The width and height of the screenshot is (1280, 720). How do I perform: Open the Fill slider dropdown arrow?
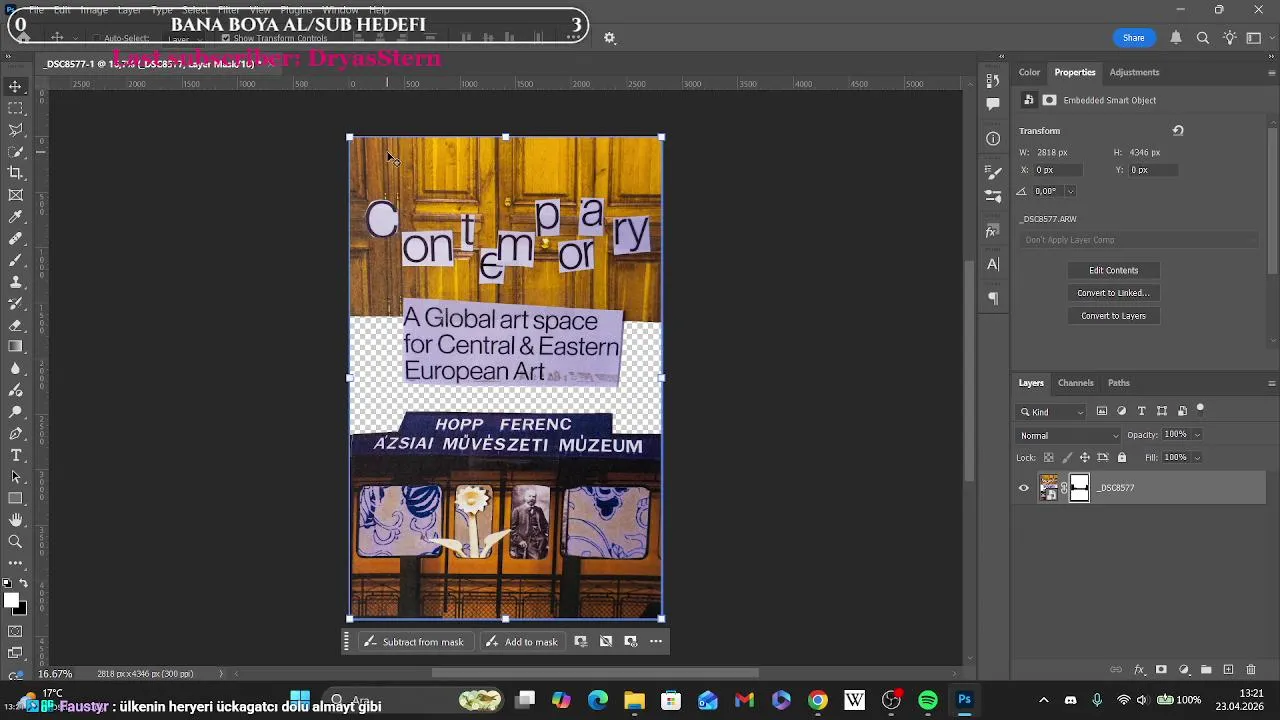[1197, 458]
